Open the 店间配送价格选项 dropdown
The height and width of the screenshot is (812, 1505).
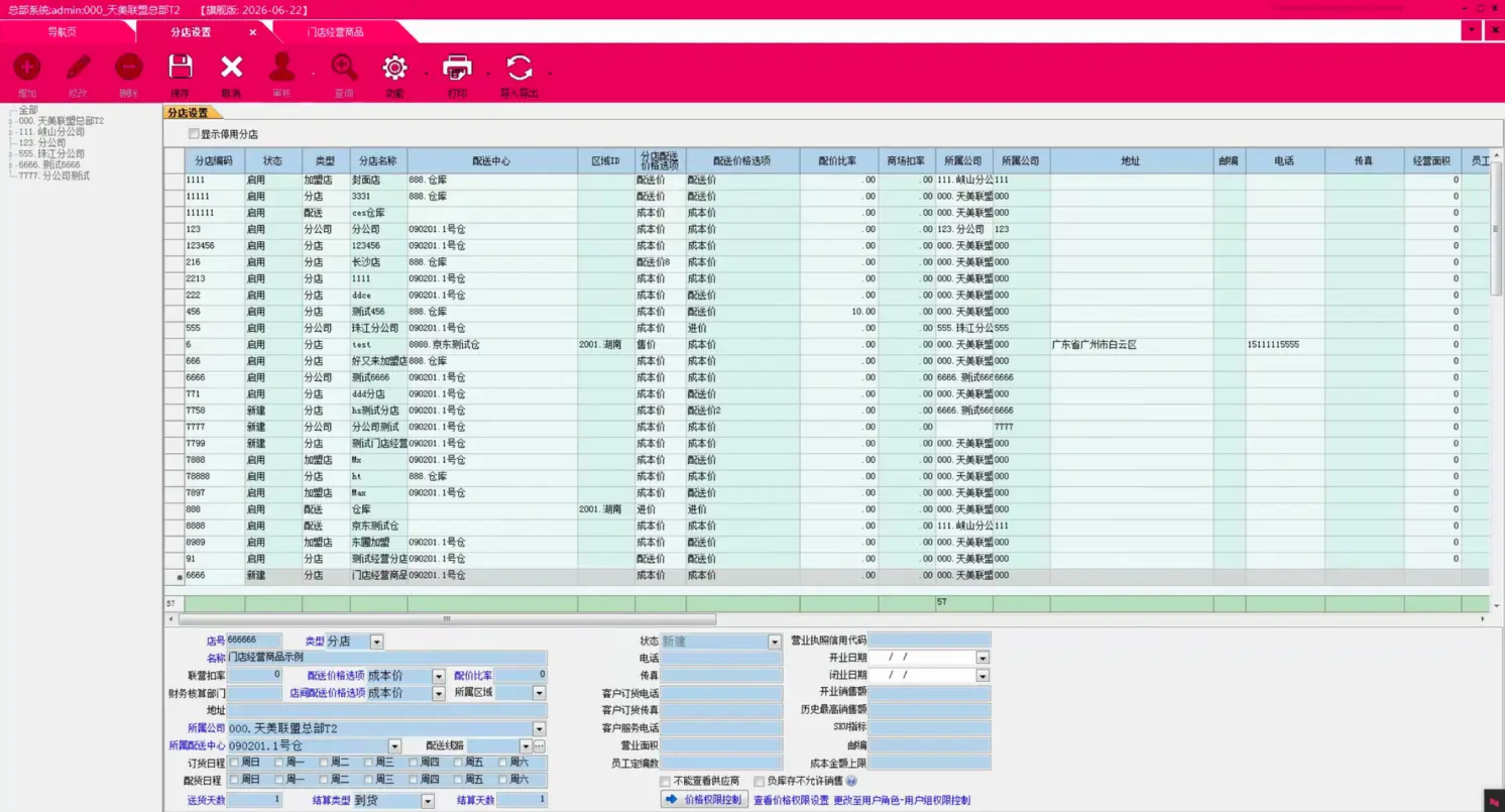tap(438, 693)
